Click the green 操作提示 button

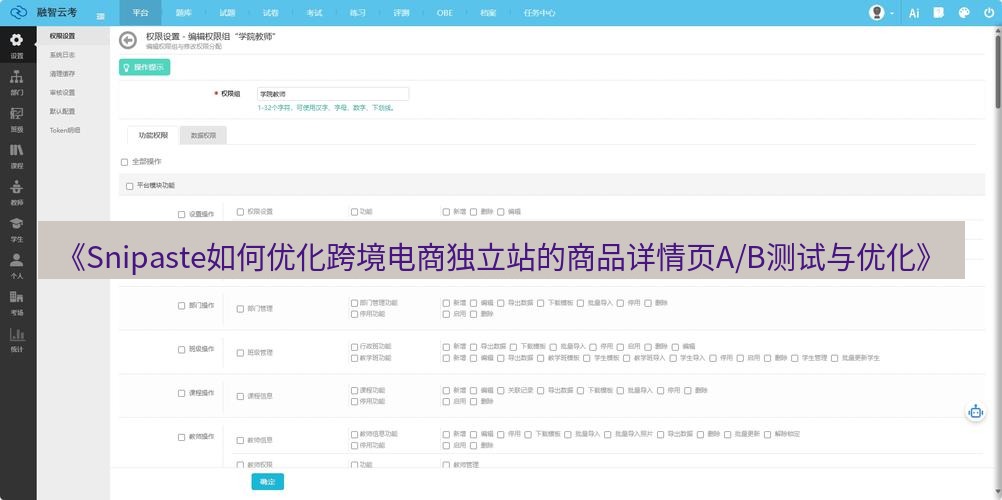click(144, 67)
